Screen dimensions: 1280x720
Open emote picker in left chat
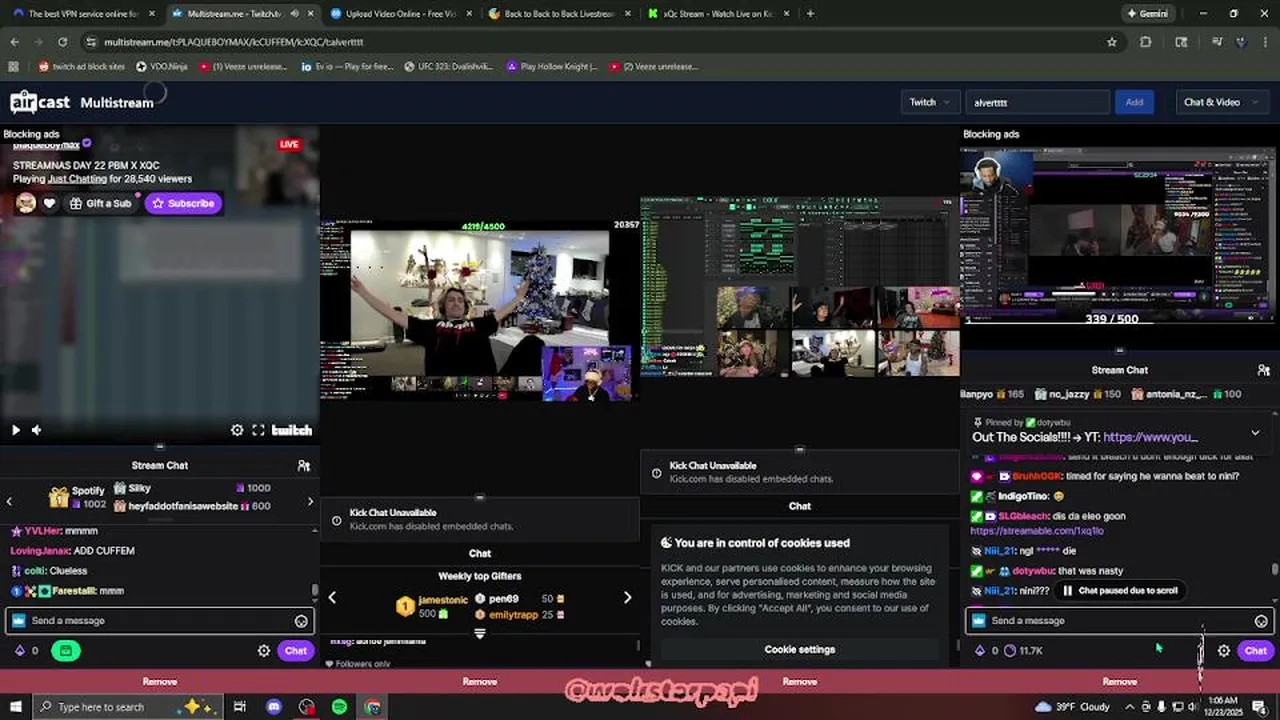pos(301,621)
